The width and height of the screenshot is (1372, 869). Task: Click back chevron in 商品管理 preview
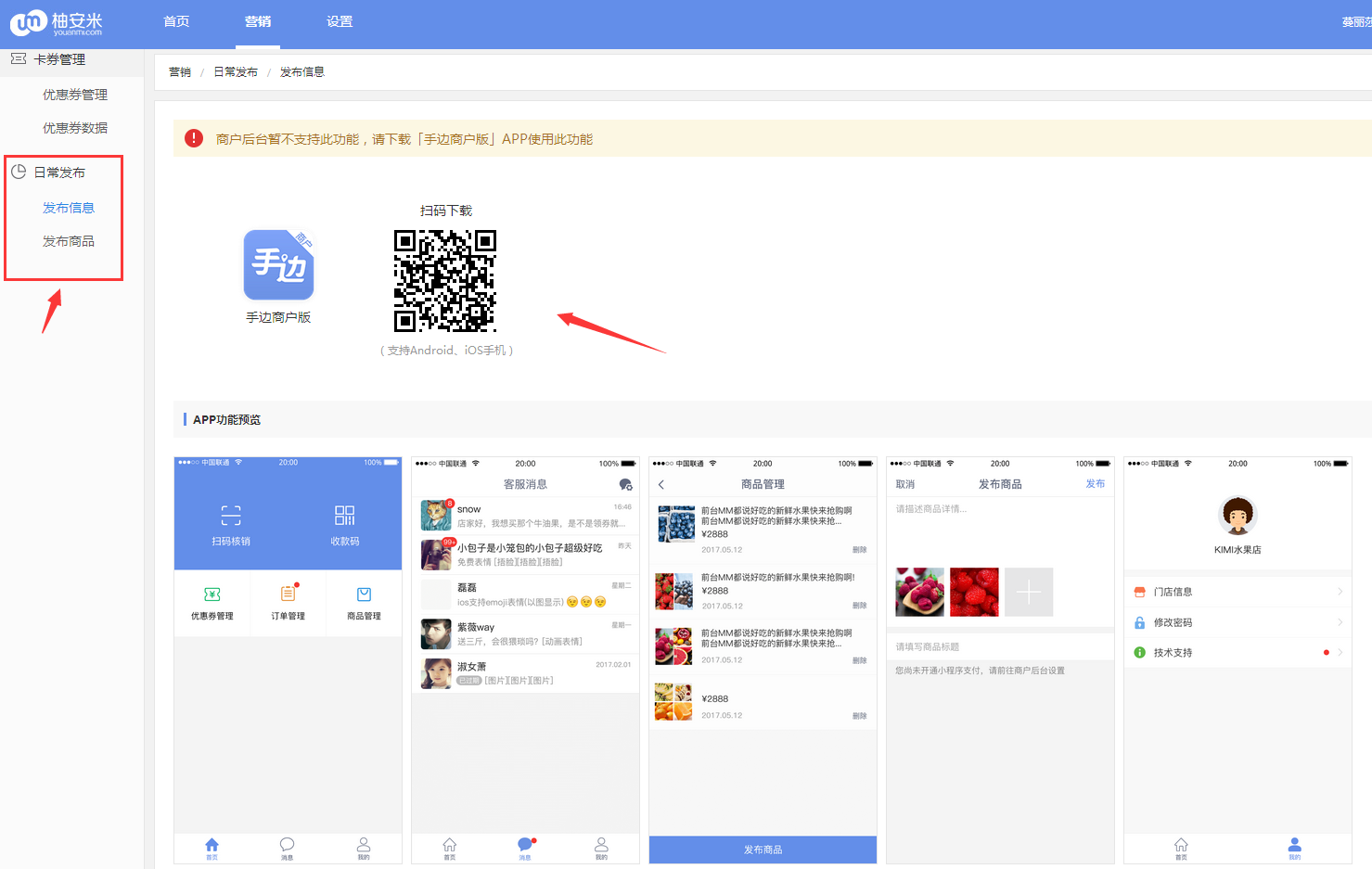[x=661, y=485]
